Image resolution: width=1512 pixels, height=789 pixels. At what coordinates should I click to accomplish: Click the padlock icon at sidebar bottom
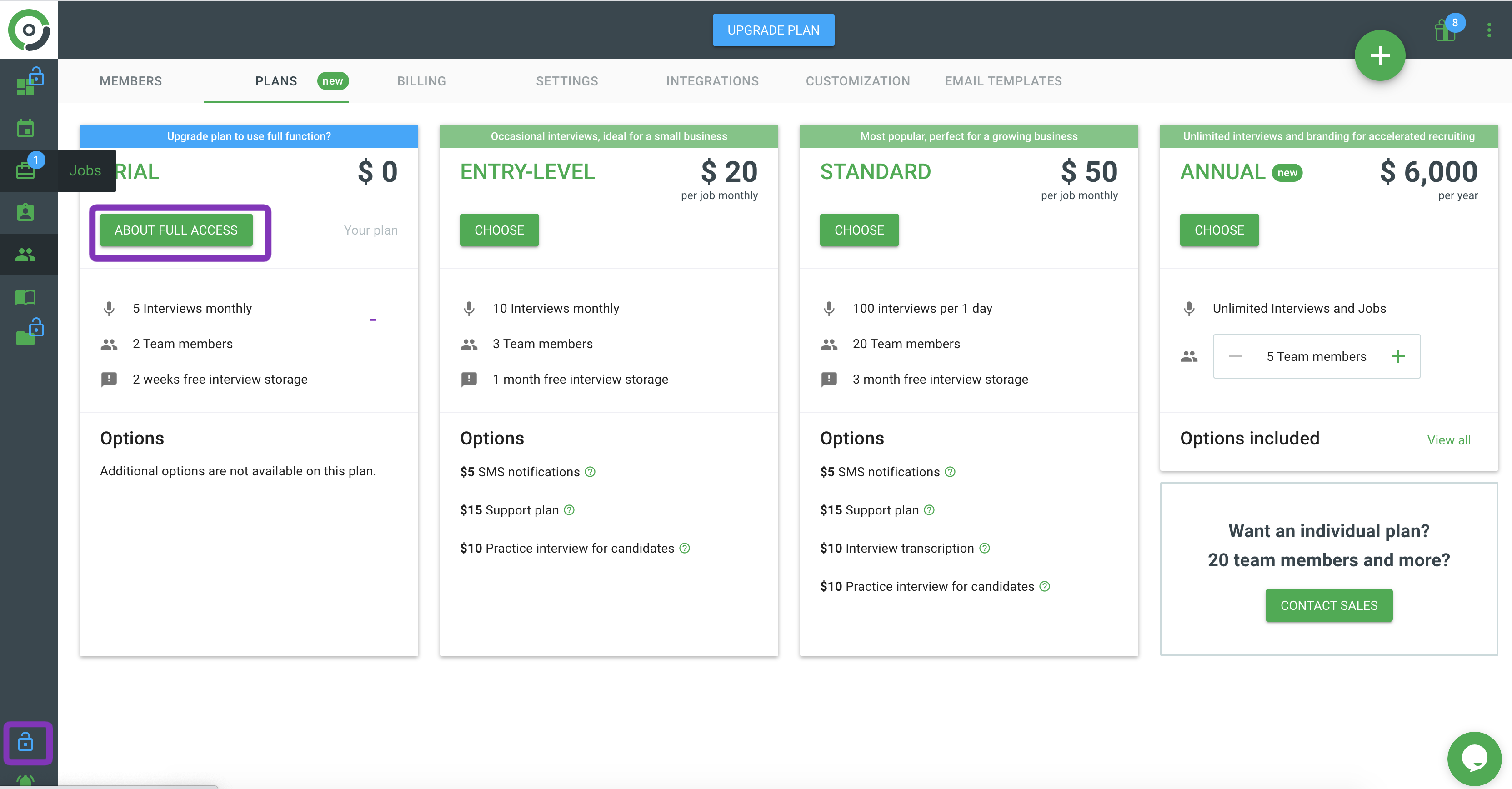(x=26, y=743)
